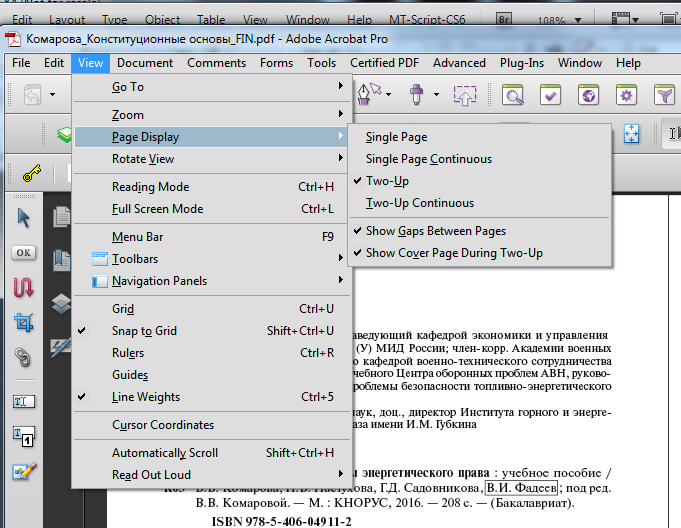Click Cursor Coordinates menu entry
681x528 pixels.
pyautogui.click(x=212, y=425)
